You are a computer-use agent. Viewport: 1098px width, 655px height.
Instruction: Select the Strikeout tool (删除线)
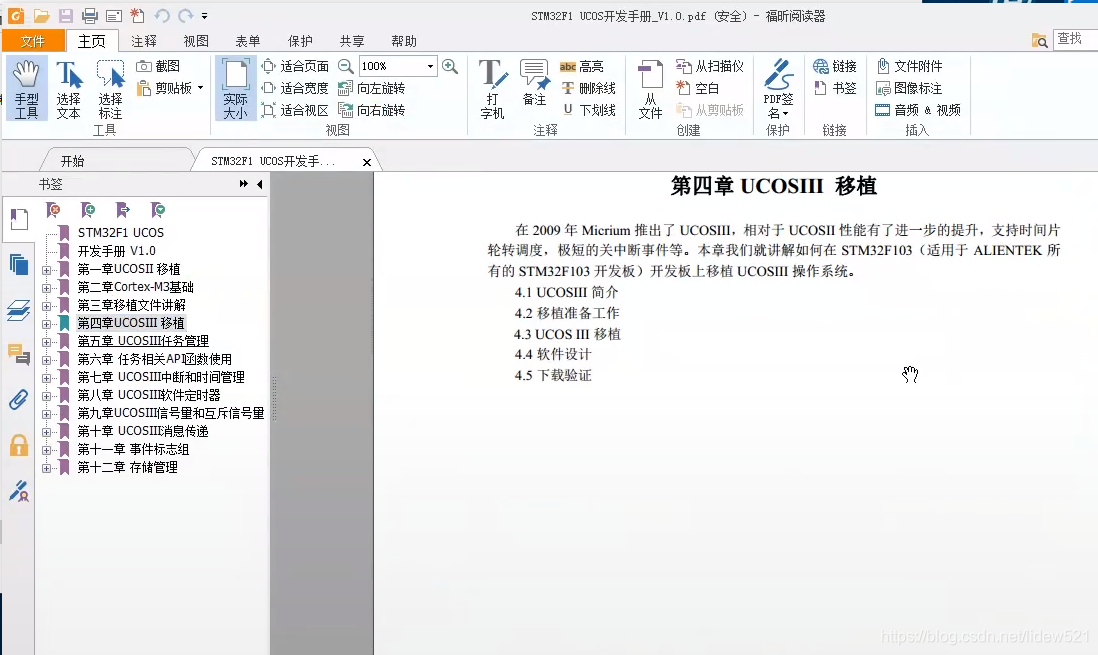588,88
